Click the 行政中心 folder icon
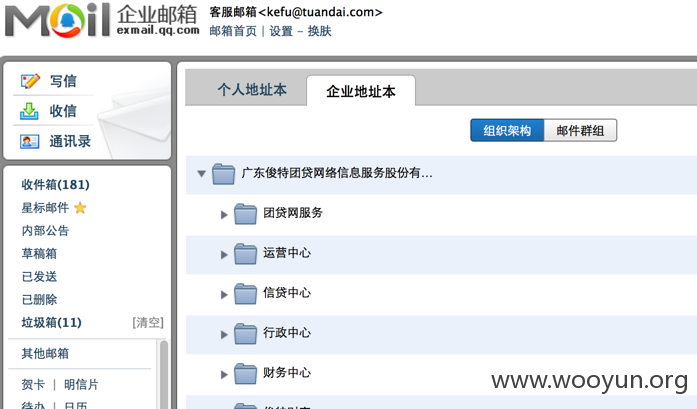Viewport: 697px width, 409px height. (x=245, y=334)
